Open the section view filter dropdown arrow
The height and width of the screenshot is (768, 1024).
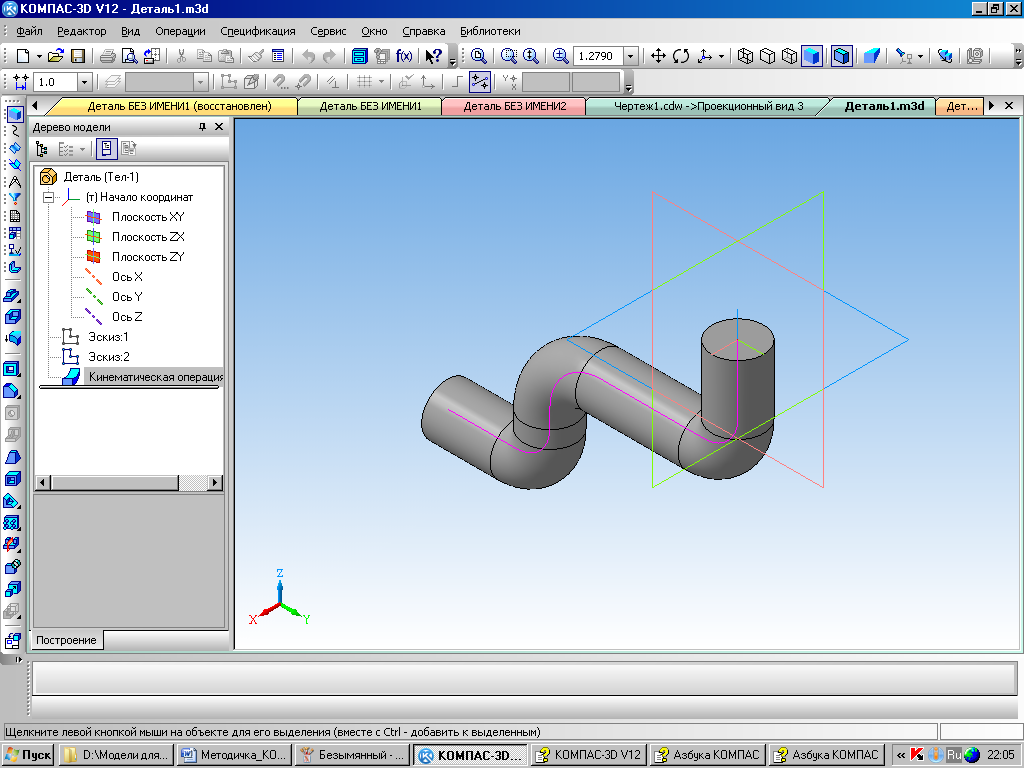920,56
